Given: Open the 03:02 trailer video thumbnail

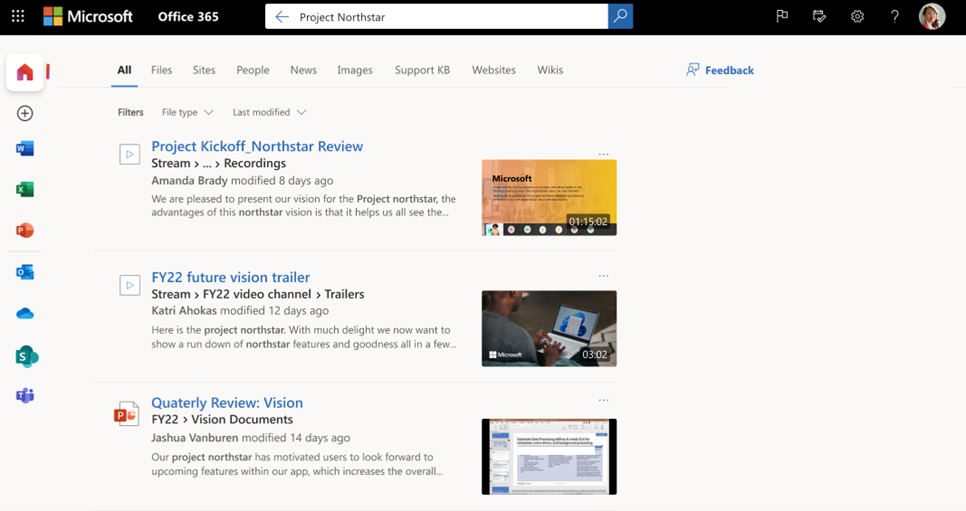Looking at the screenshot, I should [x=549, y=329].
